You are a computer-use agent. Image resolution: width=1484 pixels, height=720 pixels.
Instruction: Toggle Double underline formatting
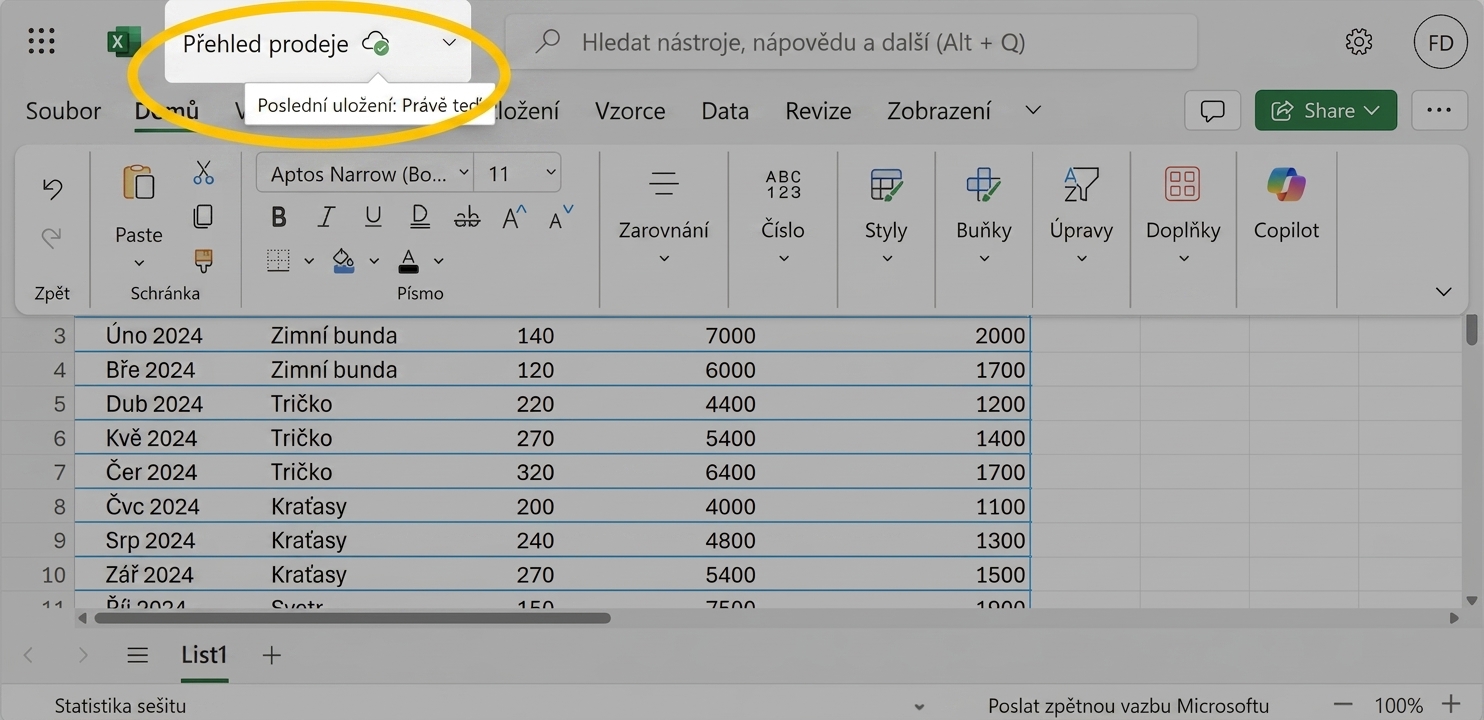pyautogui.click(x=420, y=217)
